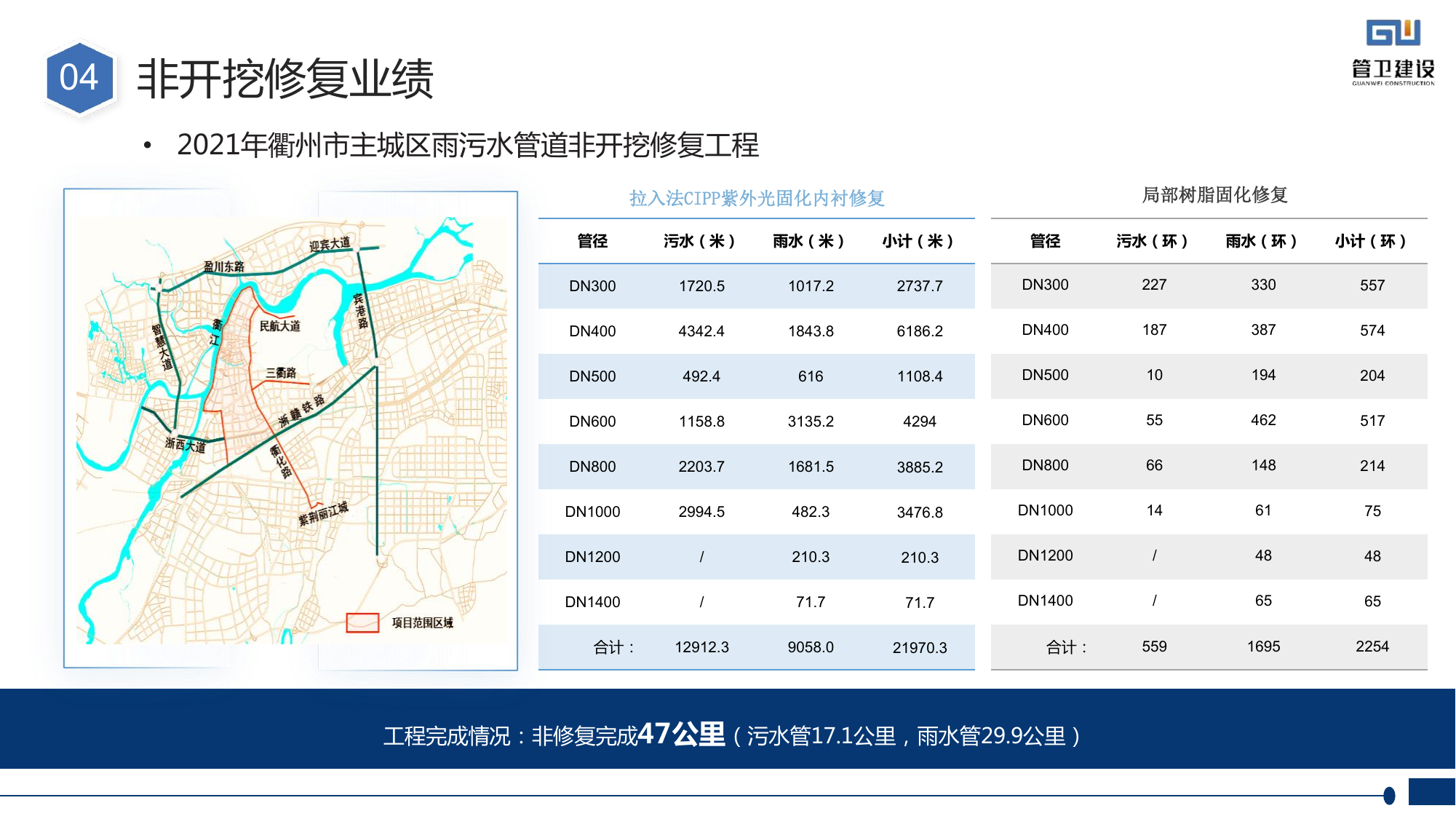Viewport: 1456px width, 819px height.
Task: Select the value 3135.2
Action: click(x=811, y=422)
